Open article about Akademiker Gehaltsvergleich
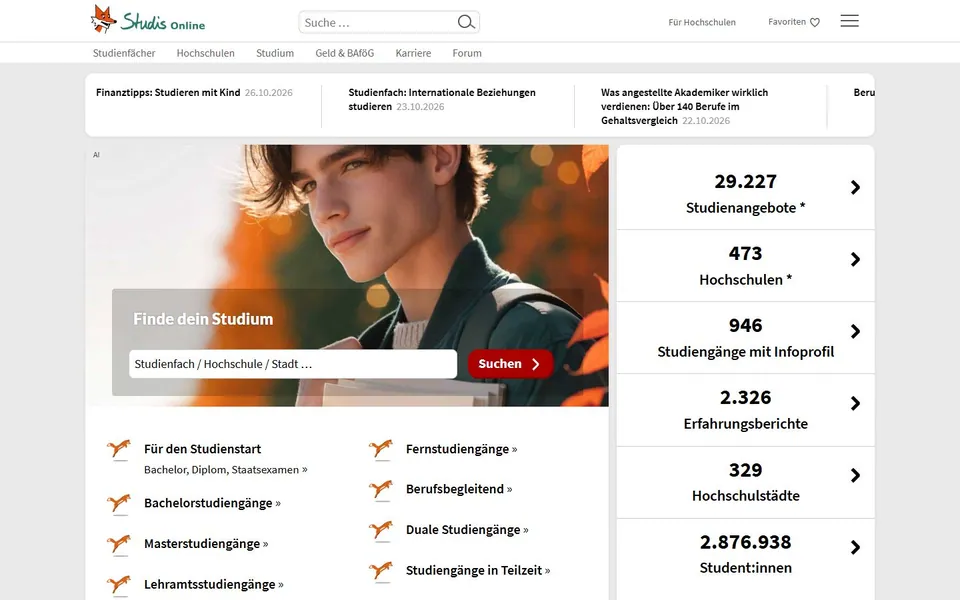 click(684, 107)
